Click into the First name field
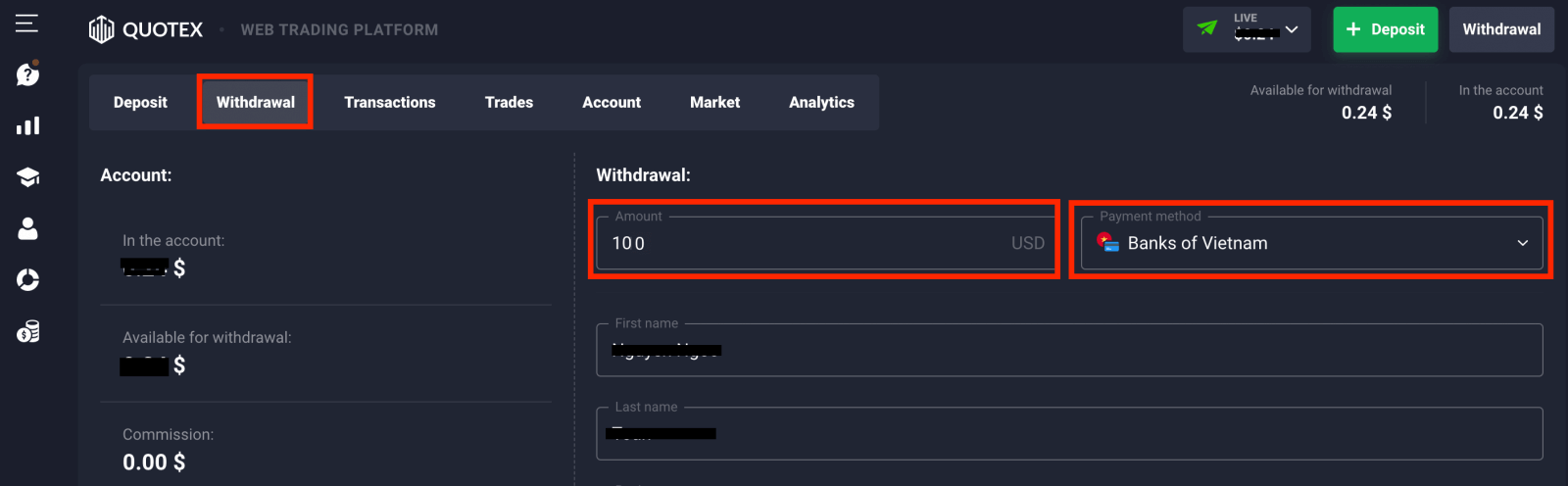Screen dimensions: 1568x486 1068,350
